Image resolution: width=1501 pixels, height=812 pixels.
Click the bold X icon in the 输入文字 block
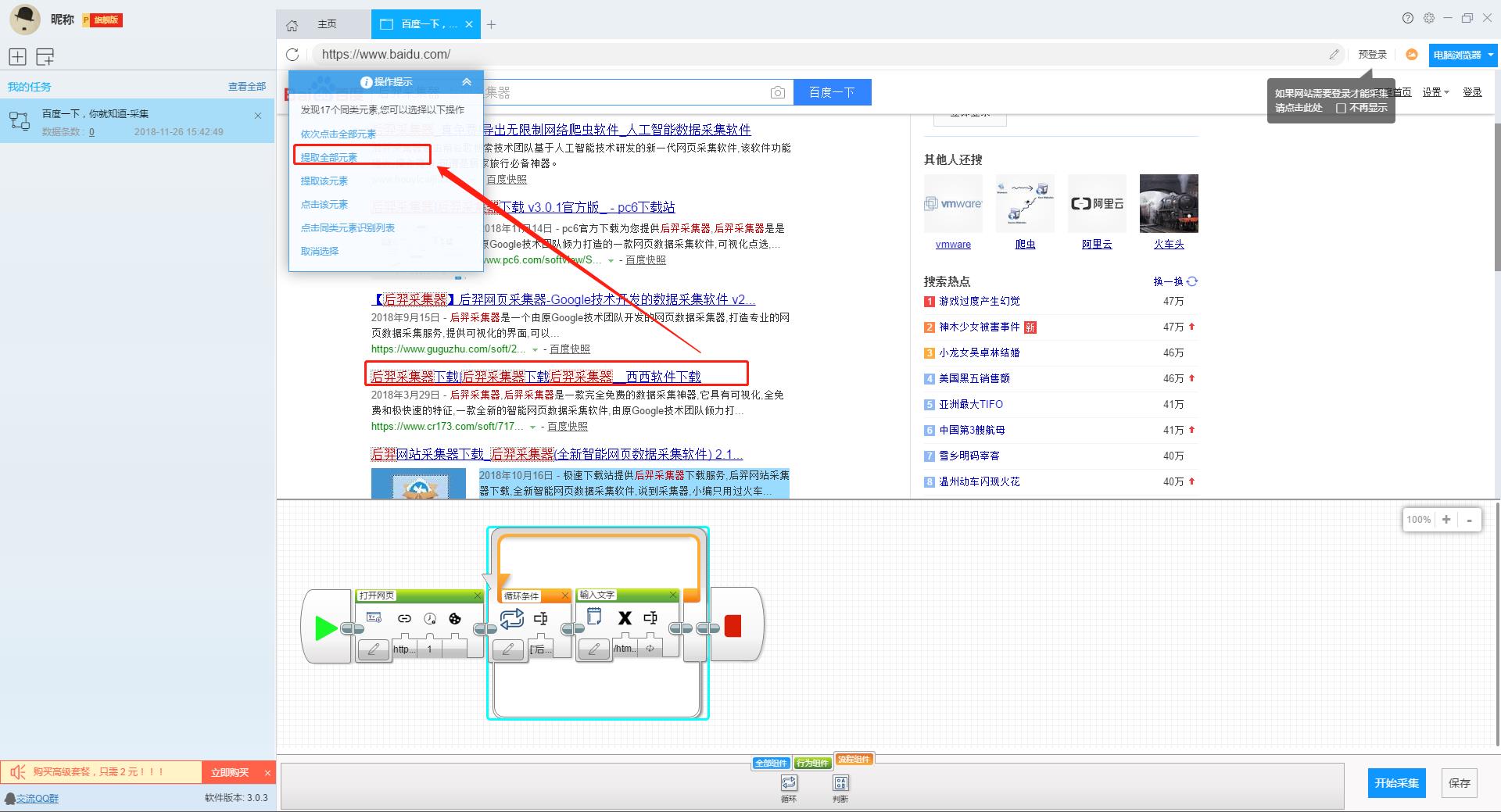click(624, 618)
